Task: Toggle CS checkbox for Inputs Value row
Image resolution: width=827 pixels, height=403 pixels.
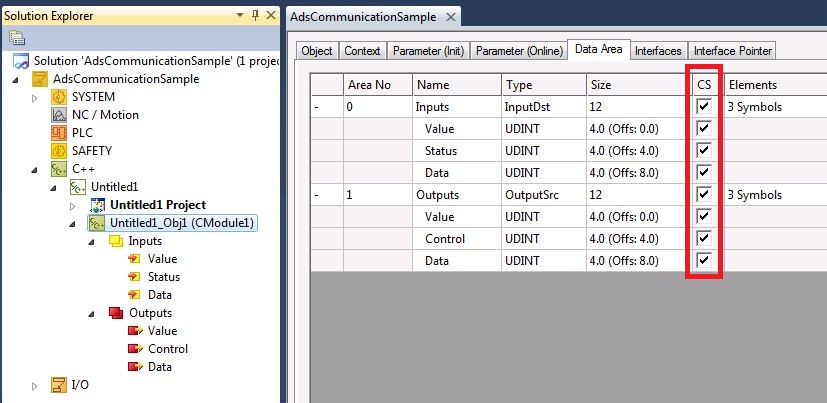Action: click(x=704, y=129)
